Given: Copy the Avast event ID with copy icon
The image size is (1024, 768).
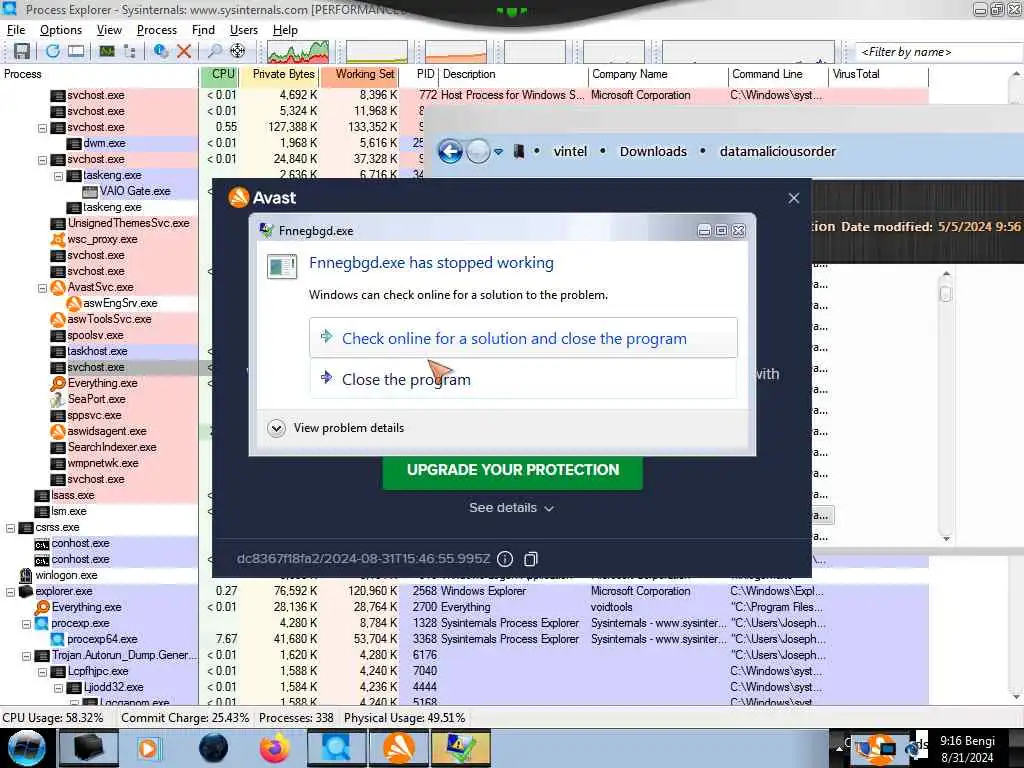Looking at the screenshot, I should 531,559.
